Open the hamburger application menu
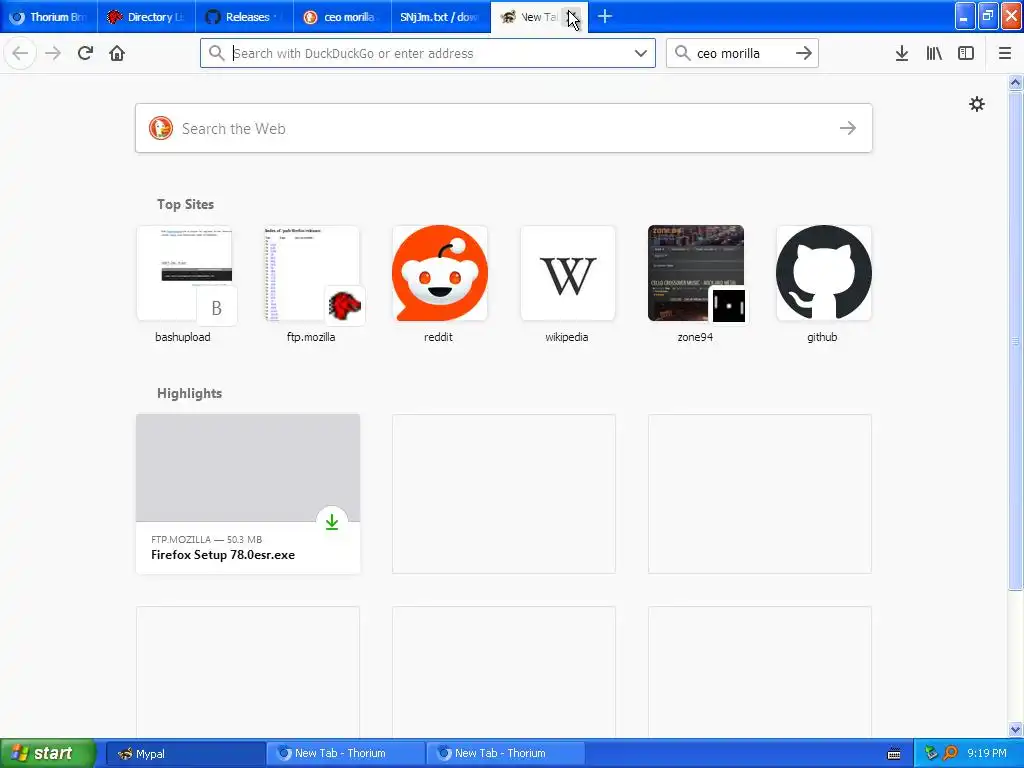This screenshot has height=768, width=1024. tap(1005, 53)
